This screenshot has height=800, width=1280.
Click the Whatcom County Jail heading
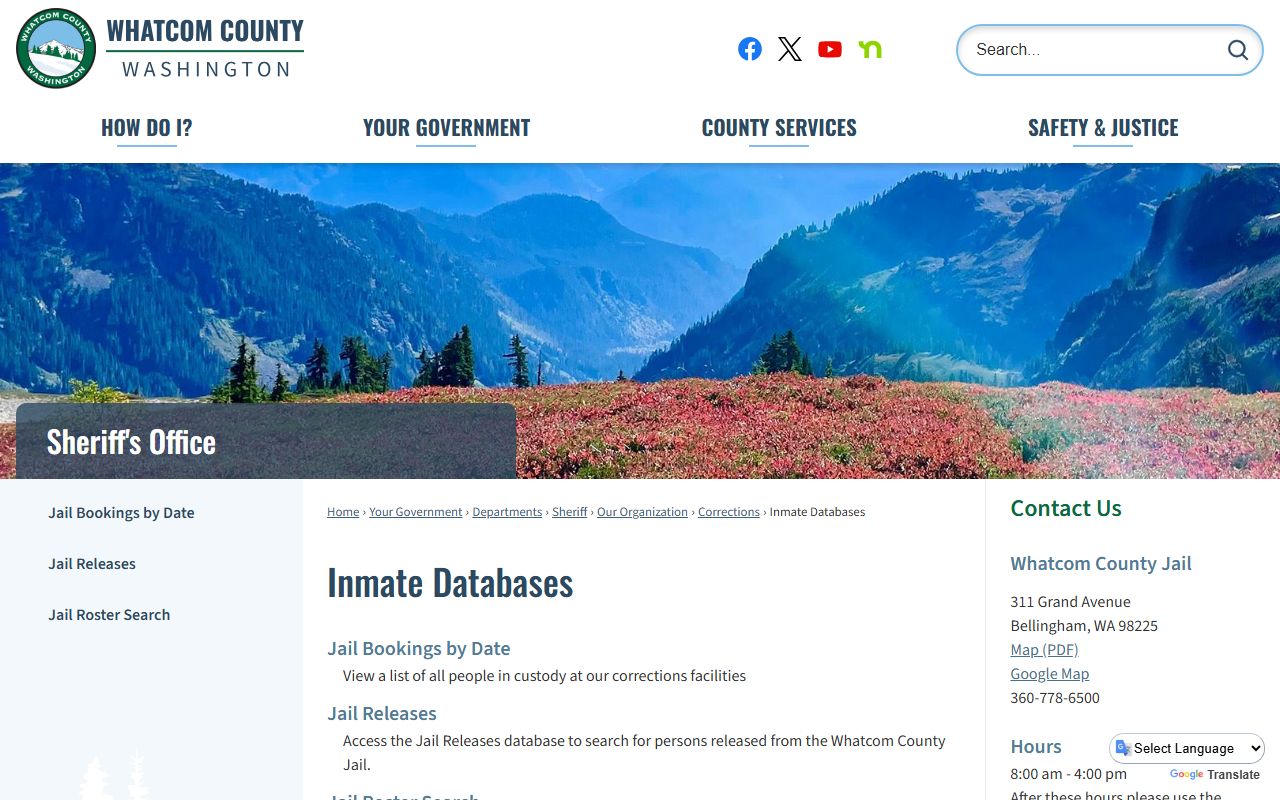coord(1101,564)
